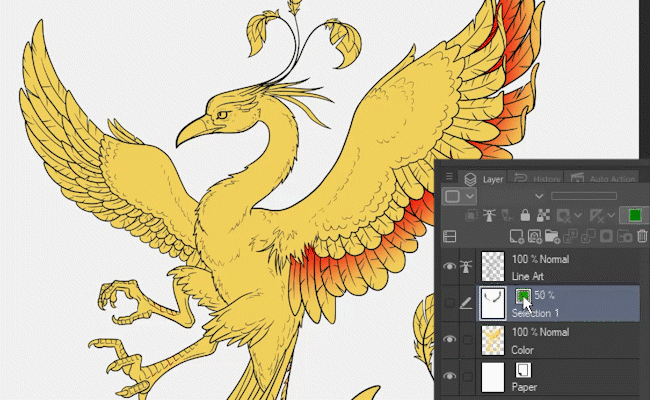The height and width of the screenshot is (400, 650).
Task: Hide the Paper layer via eye icon
Action: tap(449, 376)
